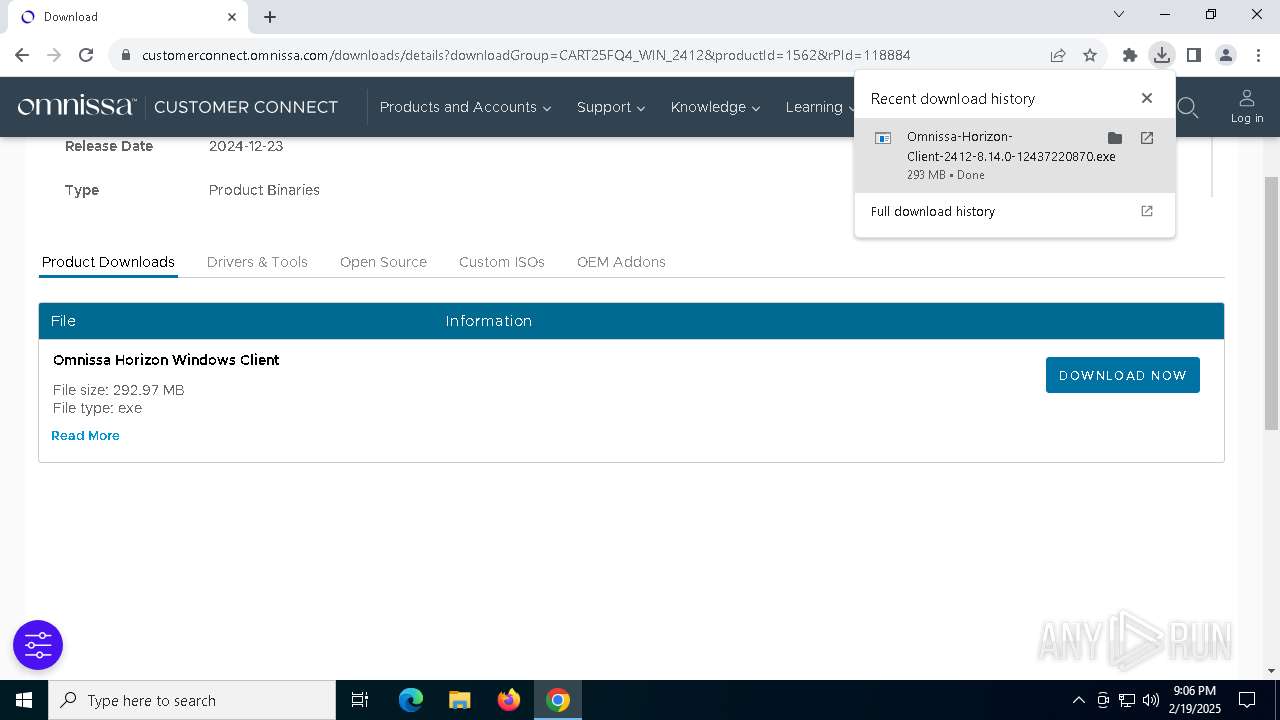The height and width of the screenshot is (720, 1280).
Task: Open the tab search chevron
Action: 1119,14
